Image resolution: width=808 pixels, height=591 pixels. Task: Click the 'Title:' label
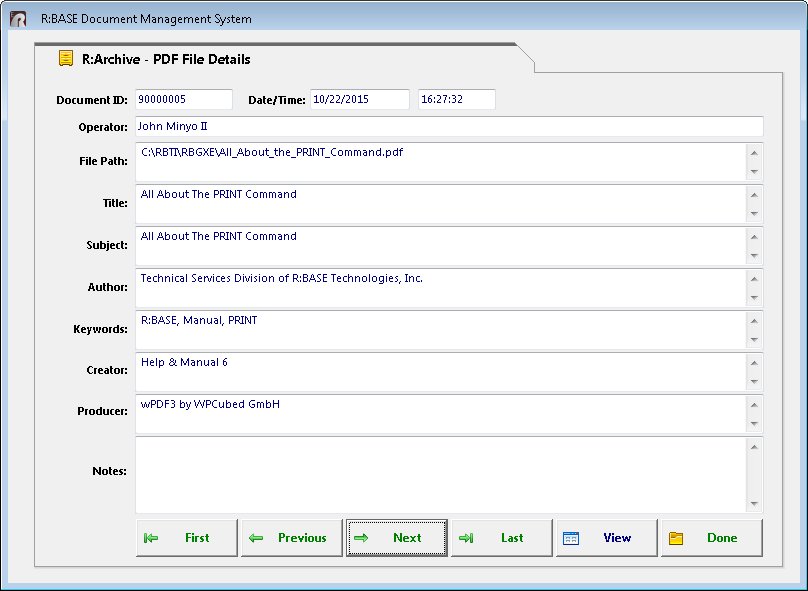[x=115, y=203]
